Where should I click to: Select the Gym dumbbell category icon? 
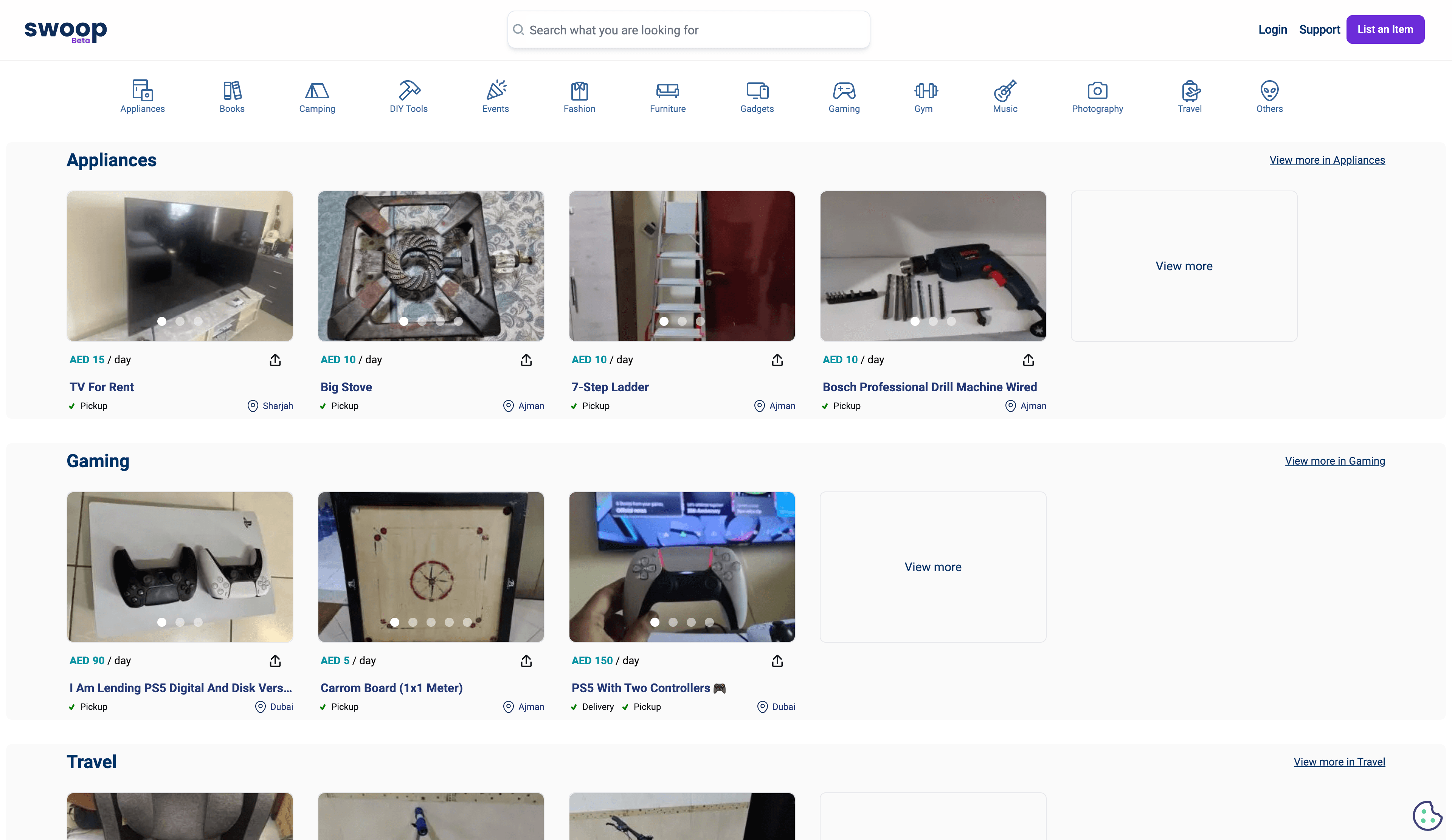[924, 91]
